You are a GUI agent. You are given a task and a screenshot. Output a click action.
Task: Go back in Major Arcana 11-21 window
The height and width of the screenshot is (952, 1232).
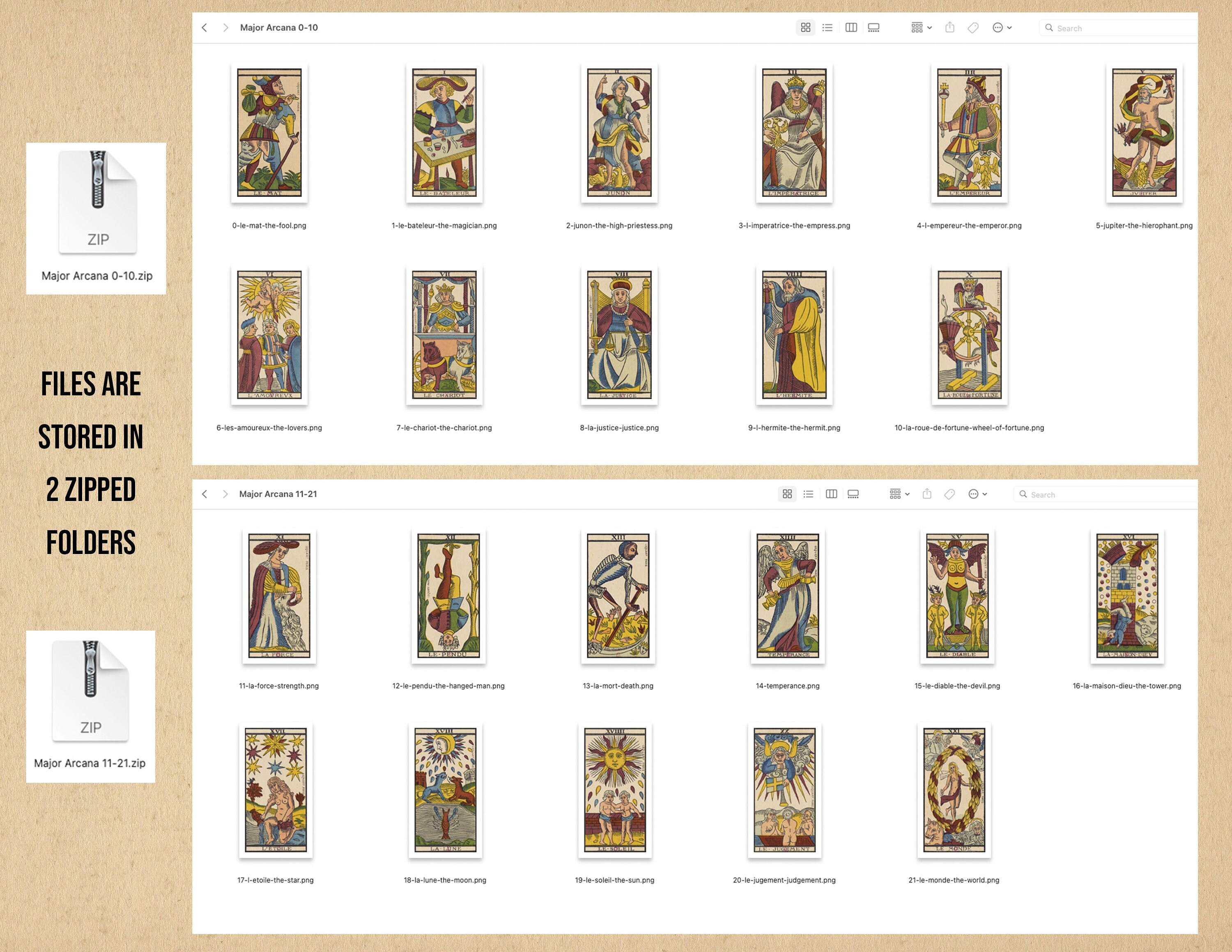[205, 494]
